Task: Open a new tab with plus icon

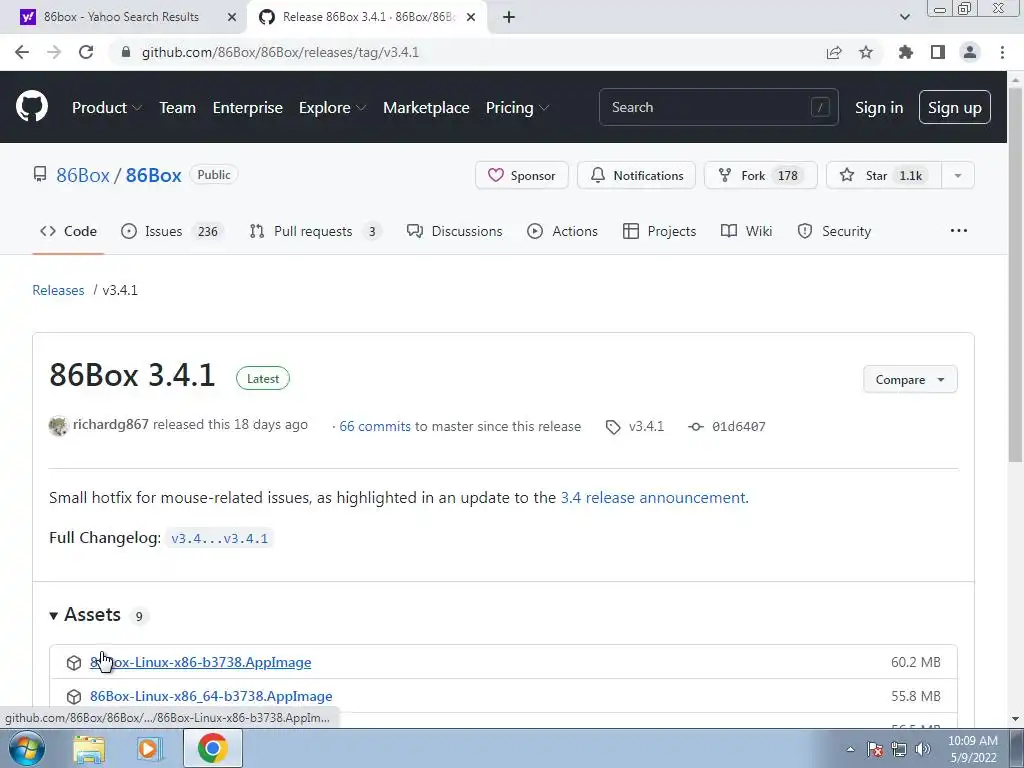Action: (x=509, y=17)
